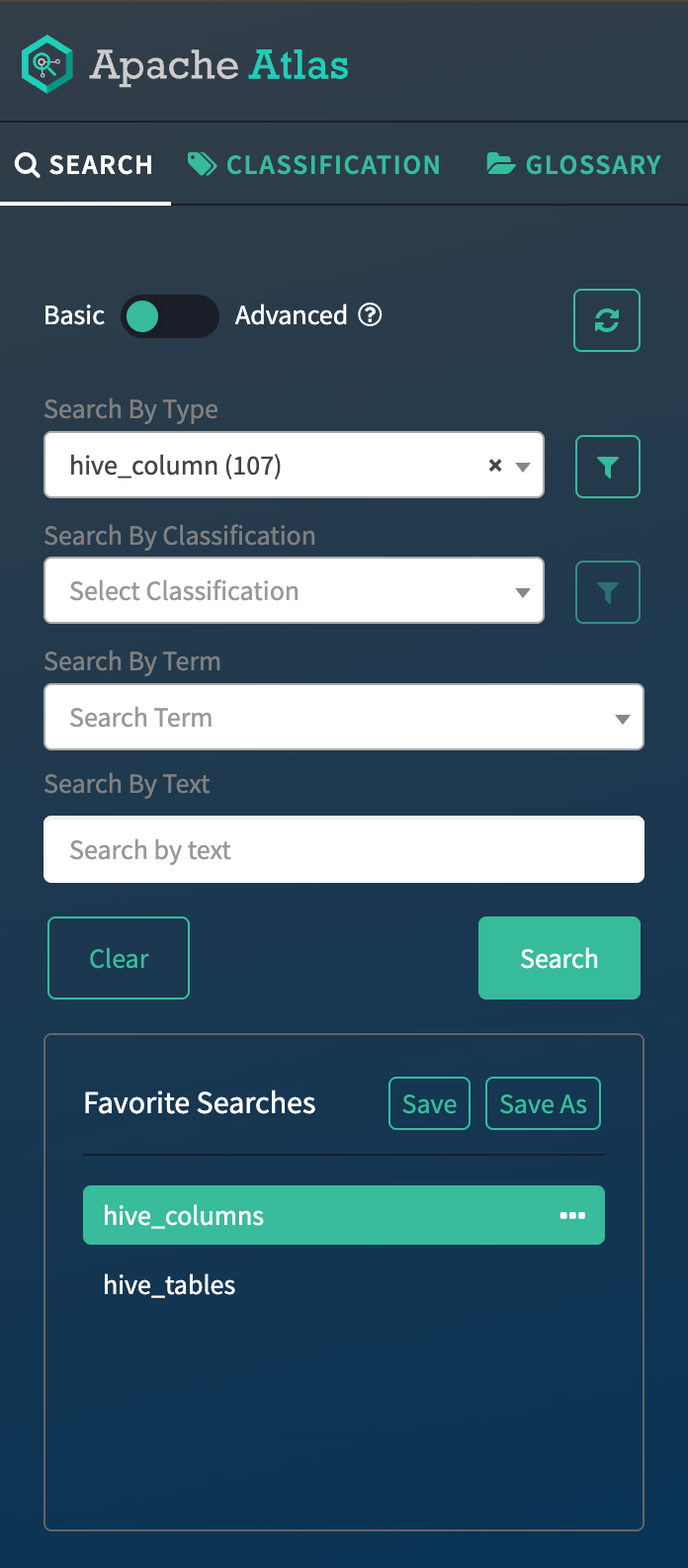Toggle the Basic/Advanced search switch
Viewport: 688px width, 1568px height.
click(169, 316)
